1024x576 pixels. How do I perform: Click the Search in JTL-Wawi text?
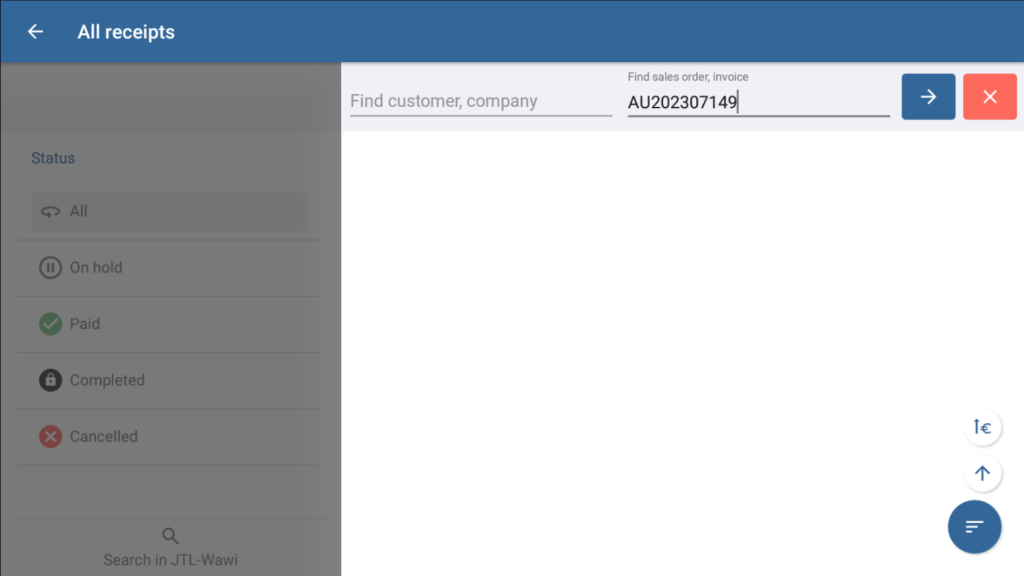coord(171,560)
